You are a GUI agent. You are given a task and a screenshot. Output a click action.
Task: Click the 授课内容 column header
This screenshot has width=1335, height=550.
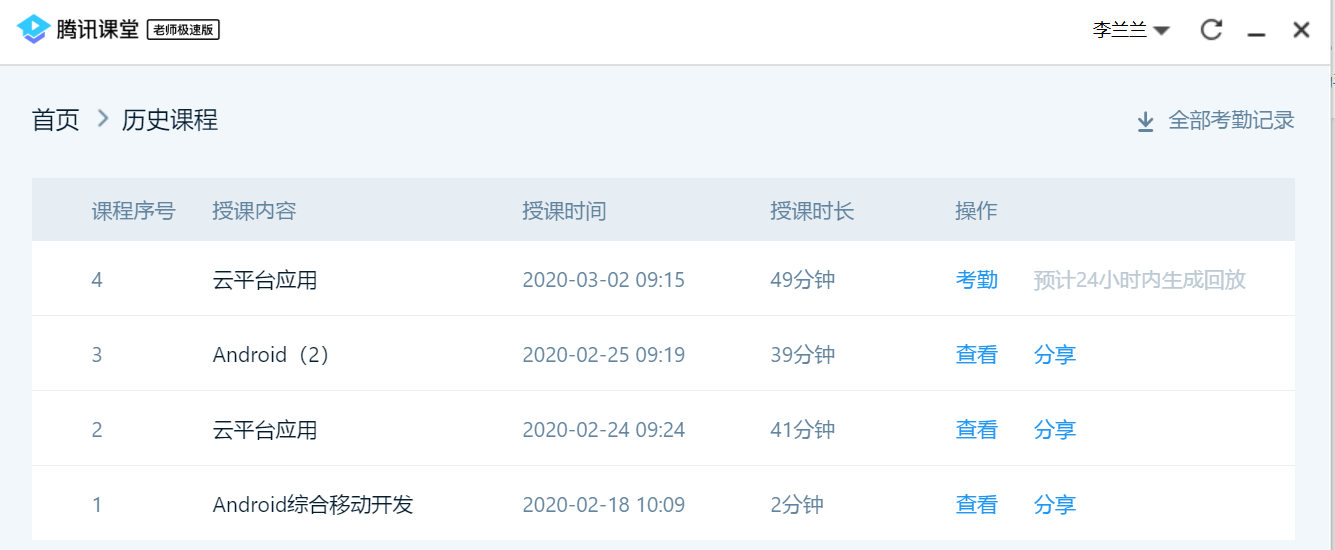pos(254,211)
